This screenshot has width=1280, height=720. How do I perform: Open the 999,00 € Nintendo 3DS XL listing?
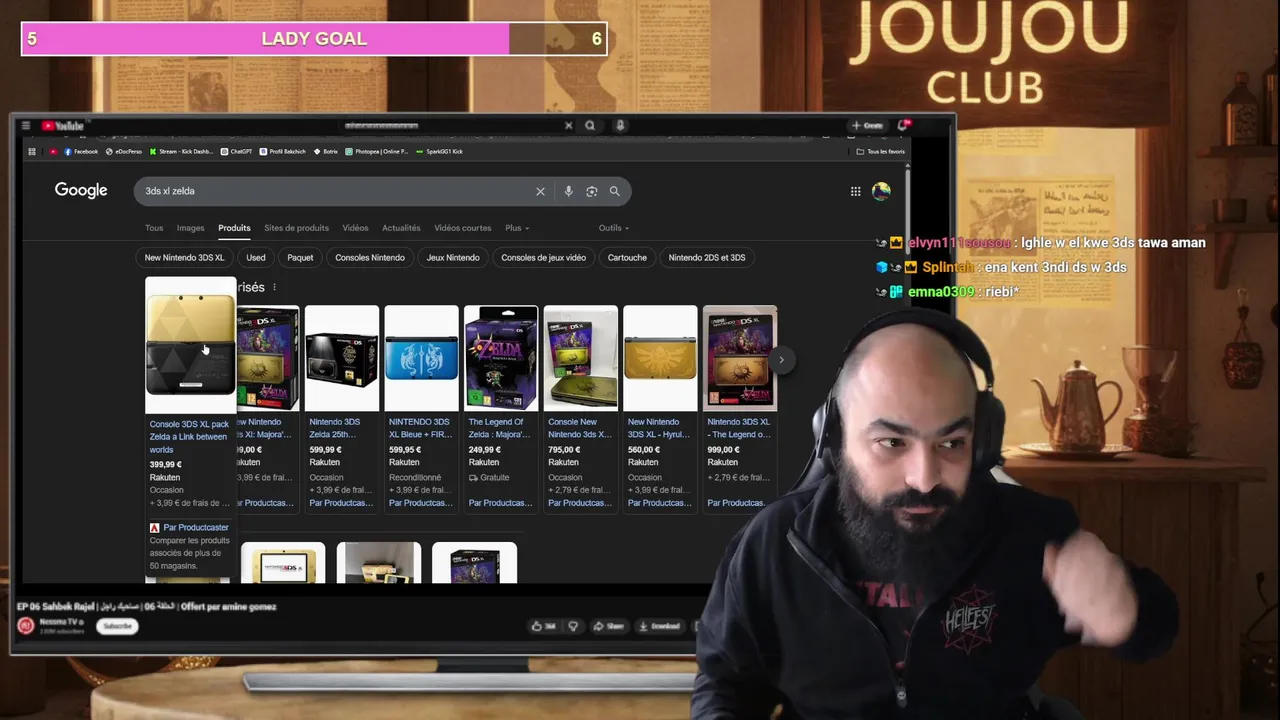click(740, 409)
